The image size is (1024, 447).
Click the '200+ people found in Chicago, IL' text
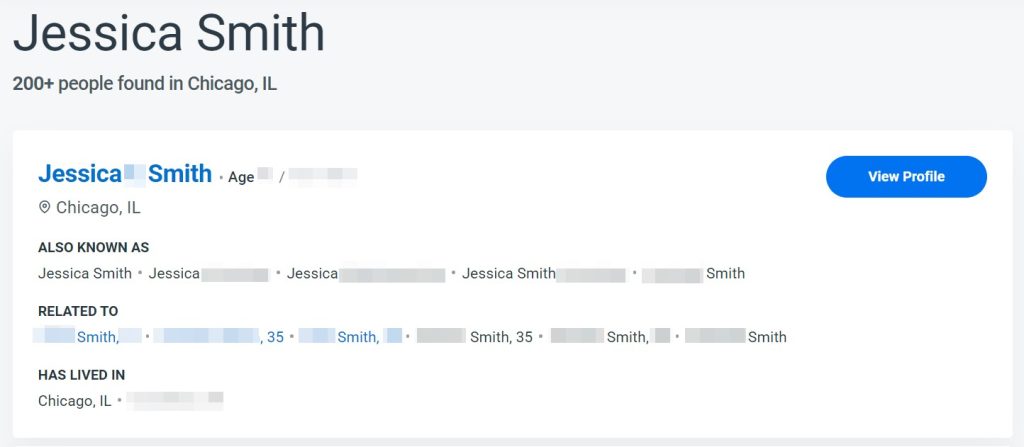(144, 84)
